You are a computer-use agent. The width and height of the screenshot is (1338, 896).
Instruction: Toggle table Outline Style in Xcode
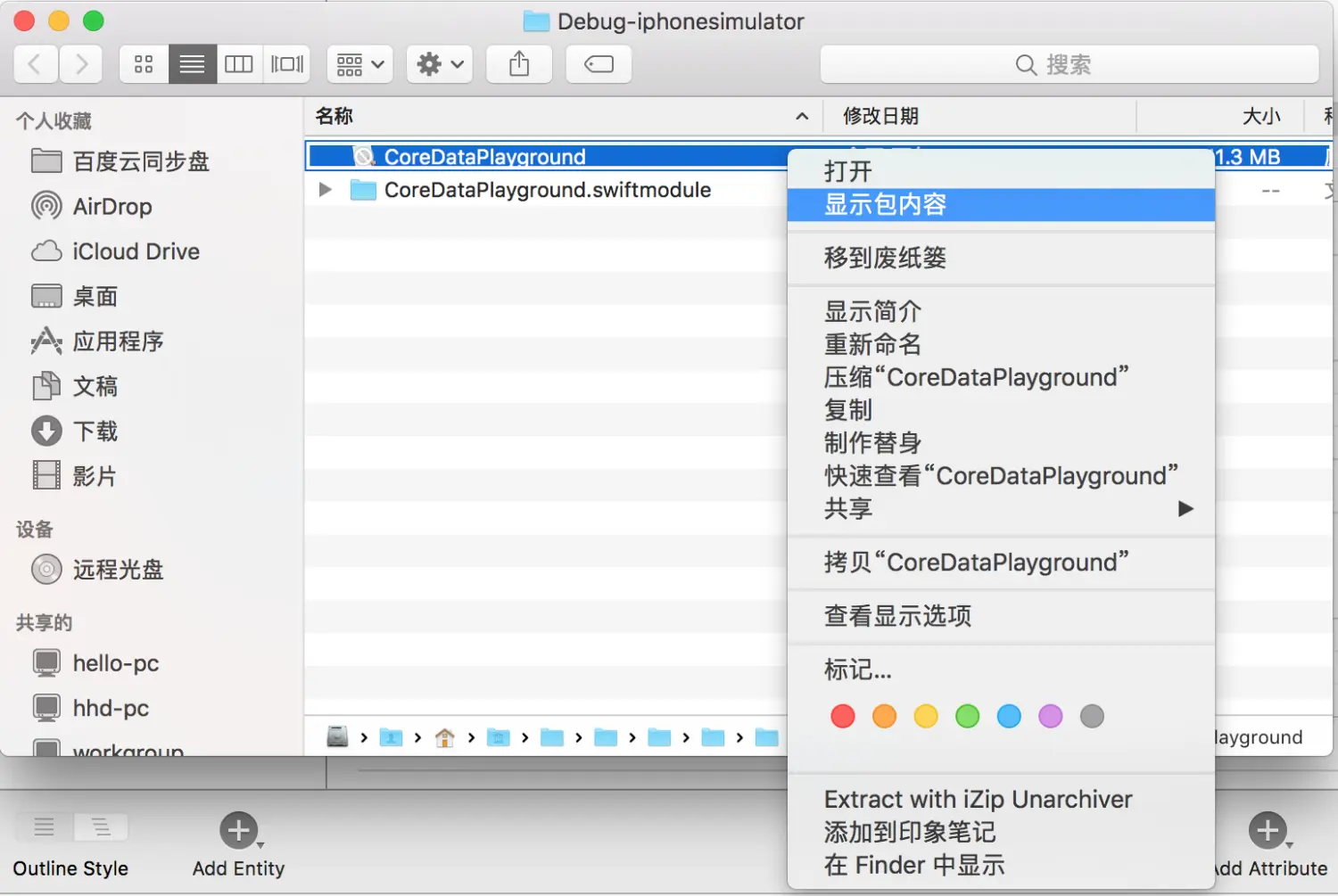pos(44,827)
